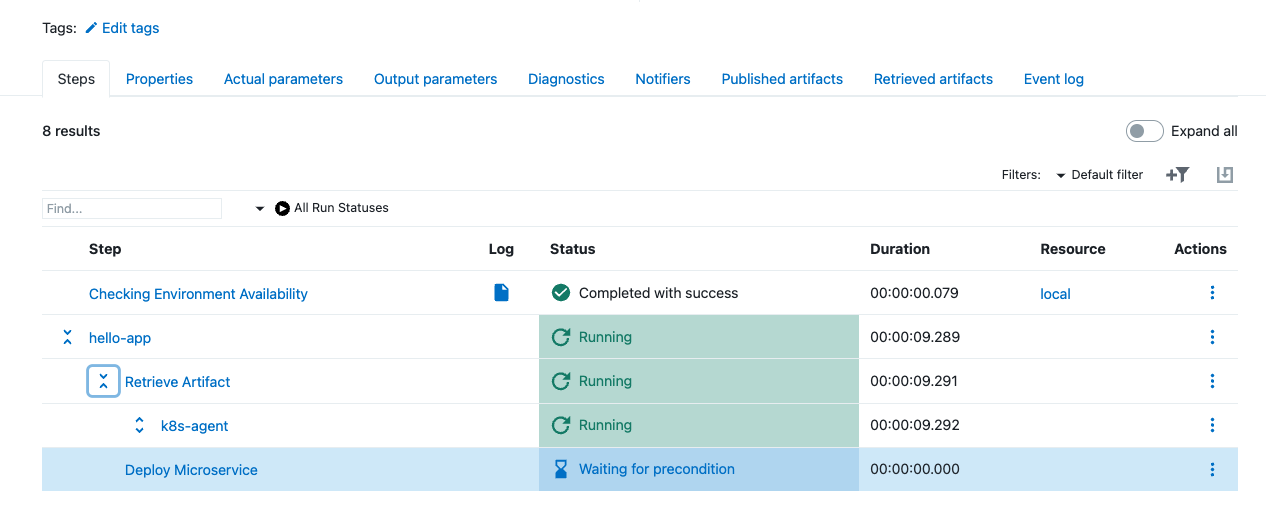Image resolution: width=1266 pixels, height=516 pixels.
Task: Collapse the hello-app step group
Action: click(x=67, y=338)
